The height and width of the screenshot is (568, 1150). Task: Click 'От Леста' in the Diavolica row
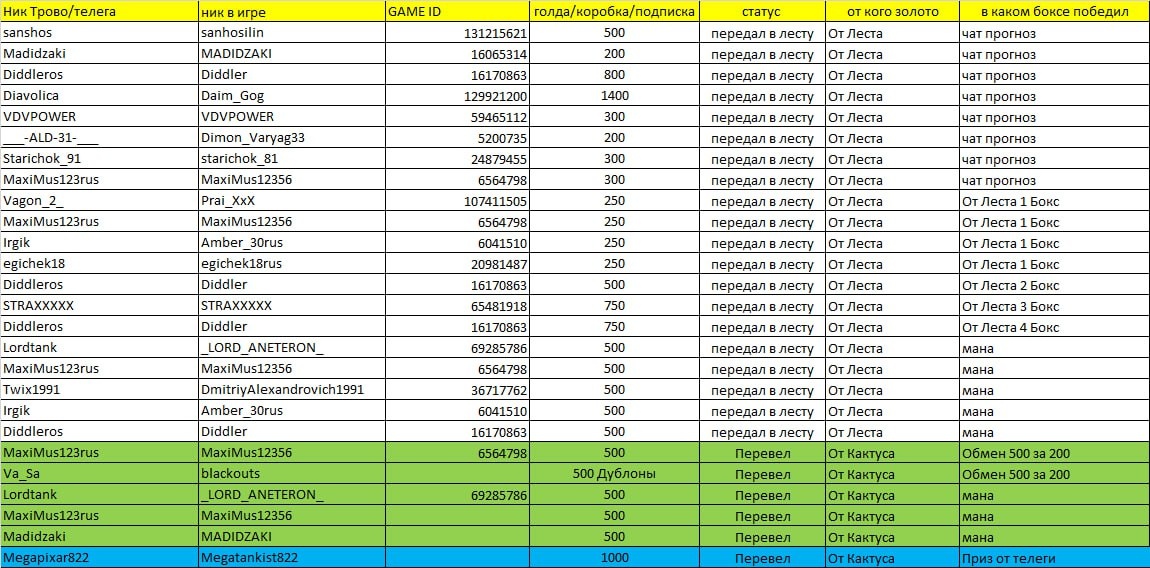tap(893, 96)
